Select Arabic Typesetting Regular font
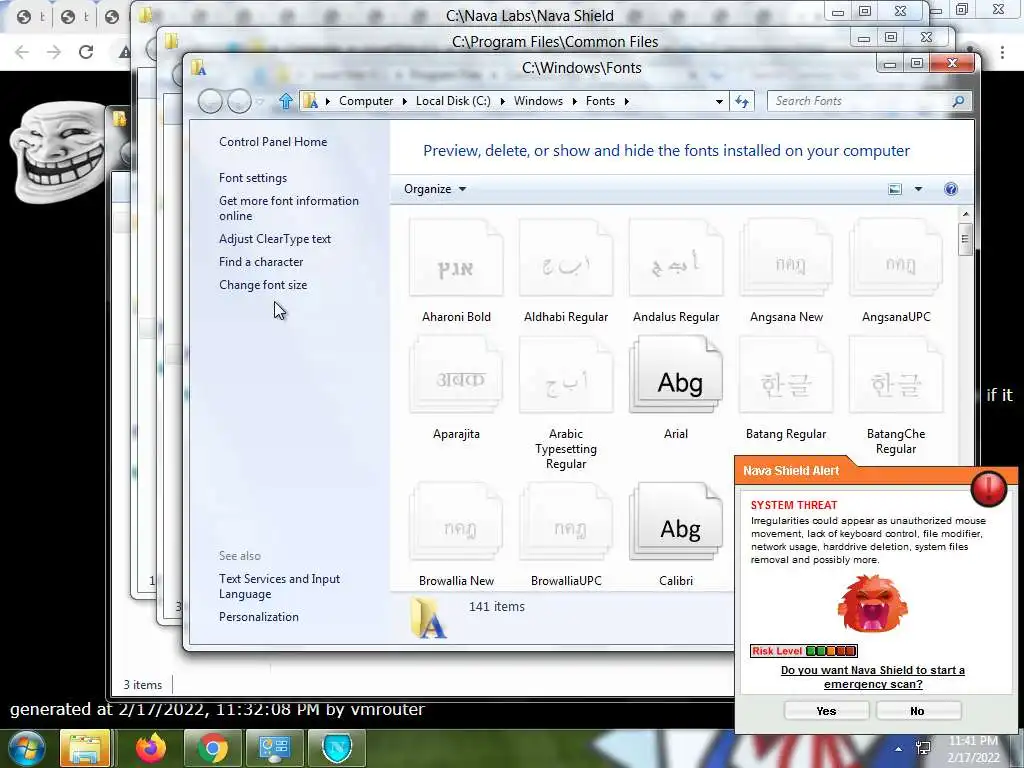Viewport: 1024px width, 768px height. point(566,402)
